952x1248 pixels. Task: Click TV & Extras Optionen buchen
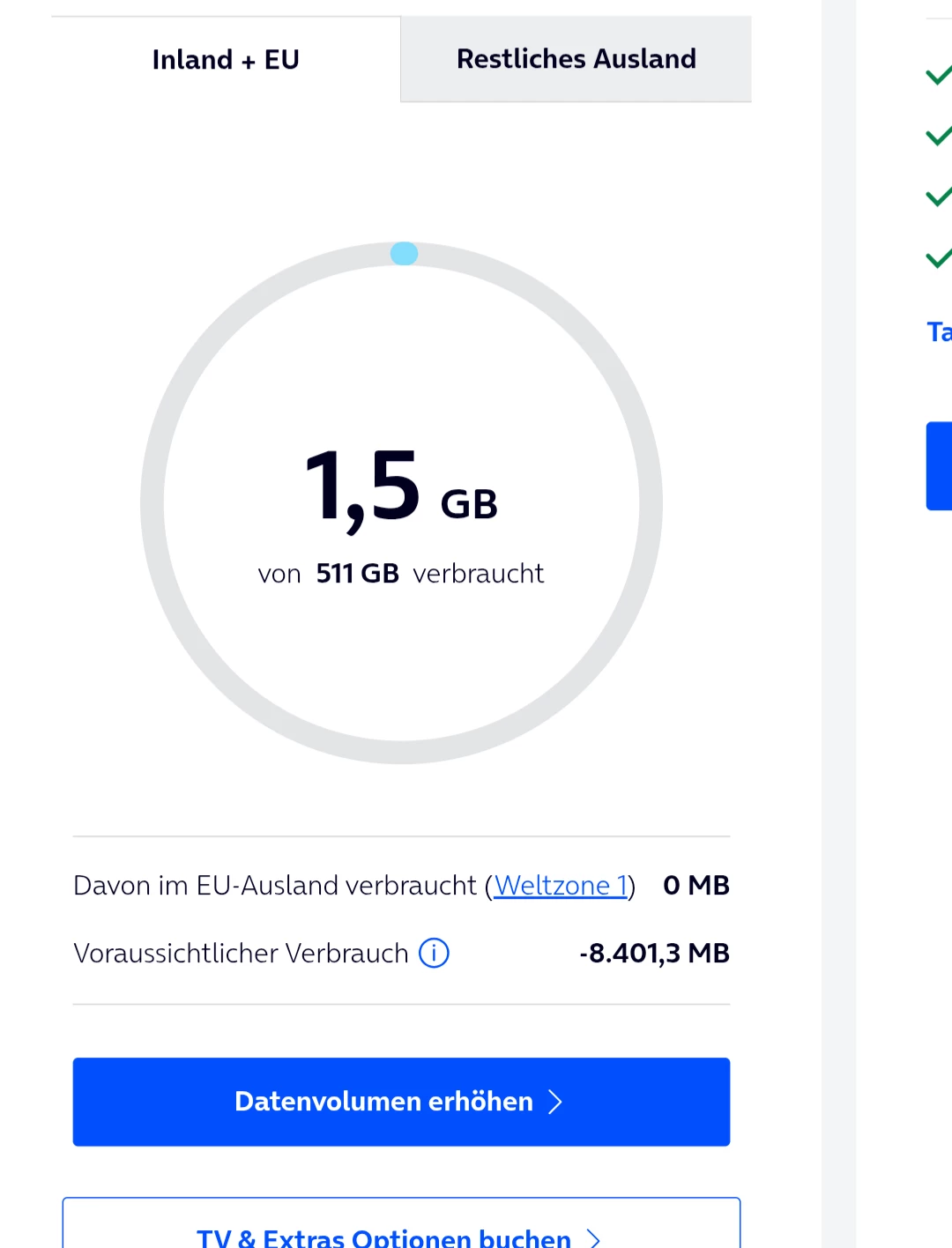click(x=384, y=1236)
